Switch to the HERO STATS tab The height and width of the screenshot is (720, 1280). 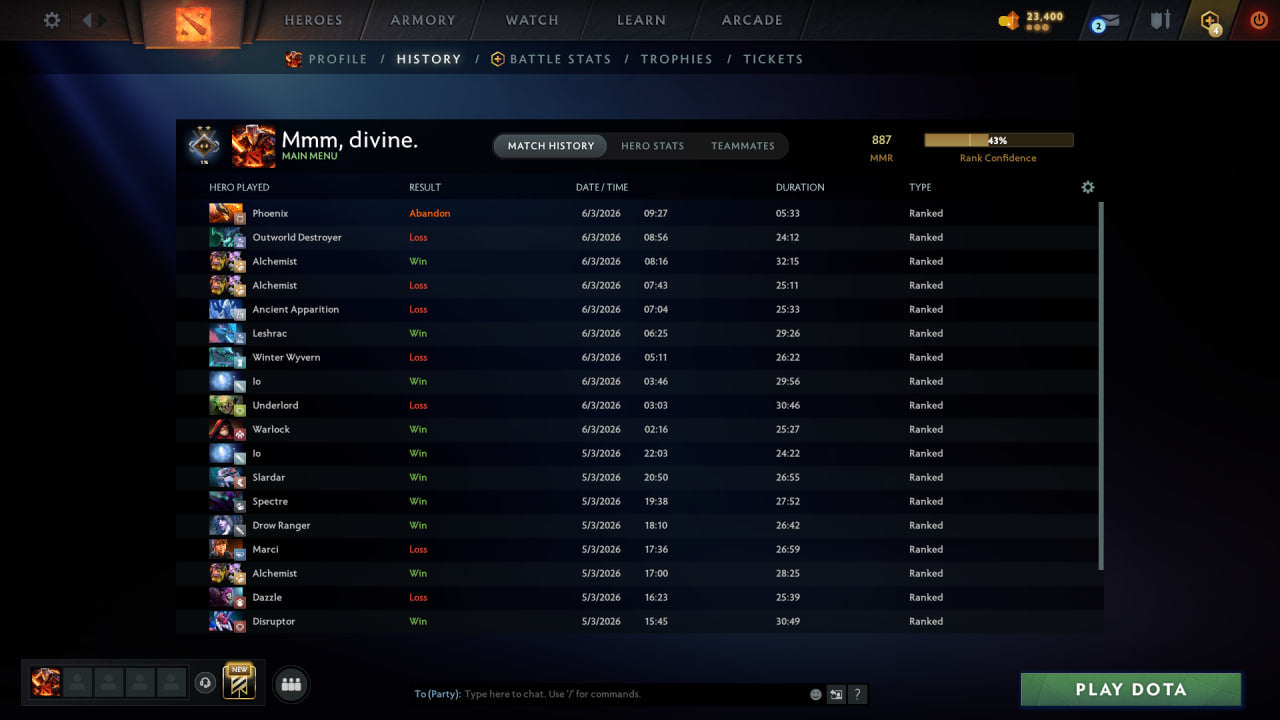click(652, 146)
